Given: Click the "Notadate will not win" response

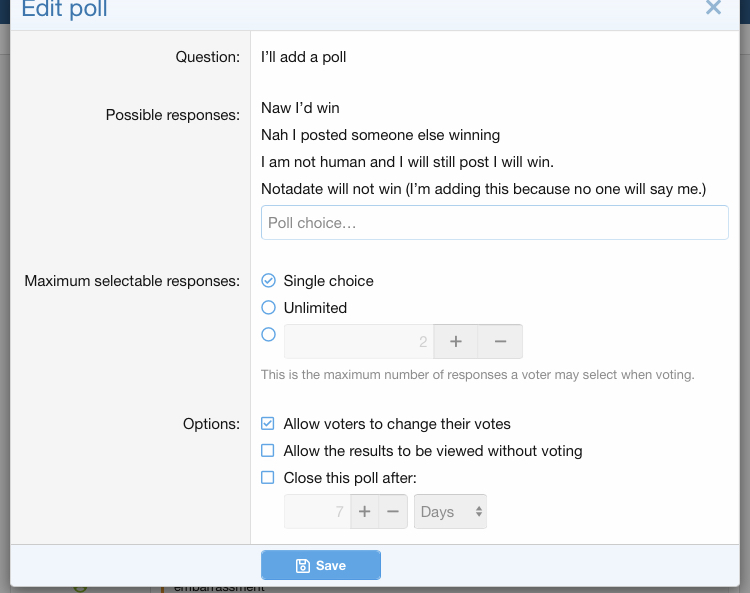Looking at the screenshot, I should (483, 189).
